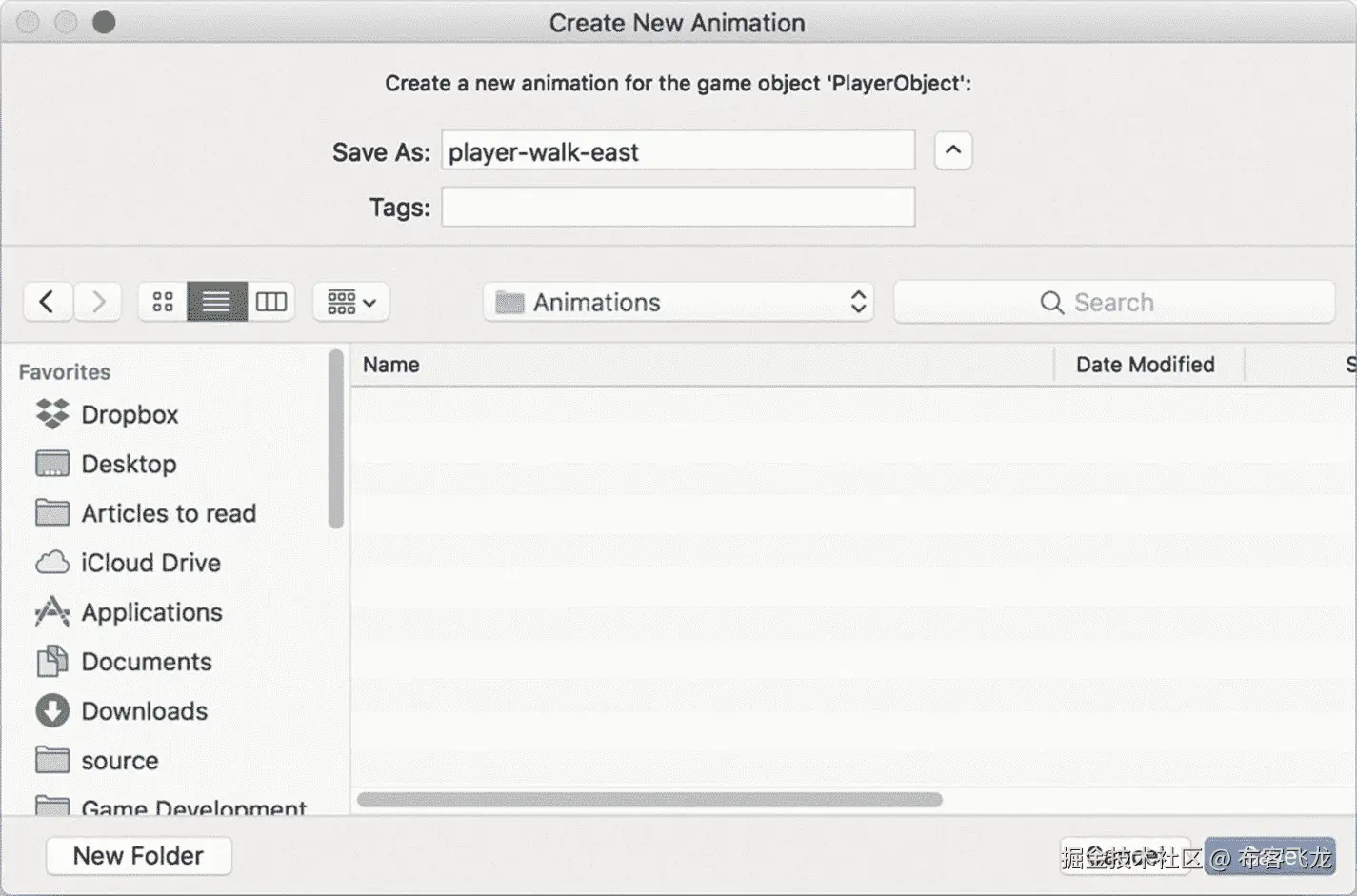Screen dimensions: 1357x896
Task: Open the group-by arrangement dropdown
Action: (350, 303)
